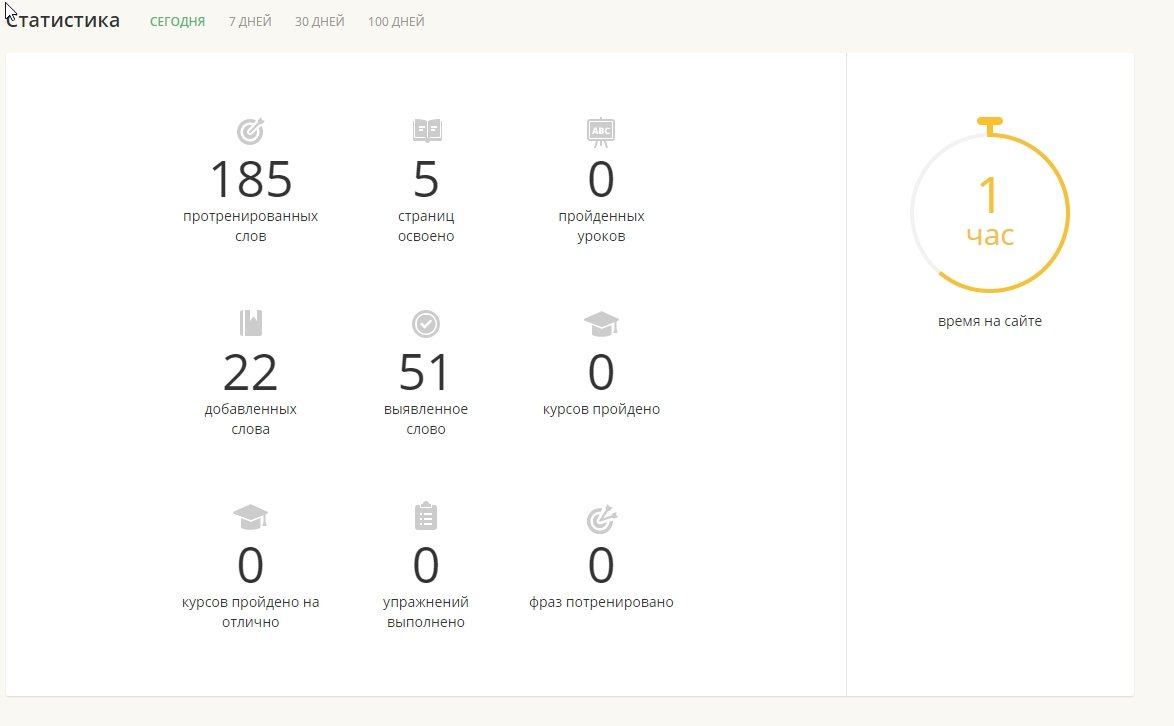The height and width of the screenshot is (726, 1174).
Task: Click the 22 added words count
Action: [250, 373]
